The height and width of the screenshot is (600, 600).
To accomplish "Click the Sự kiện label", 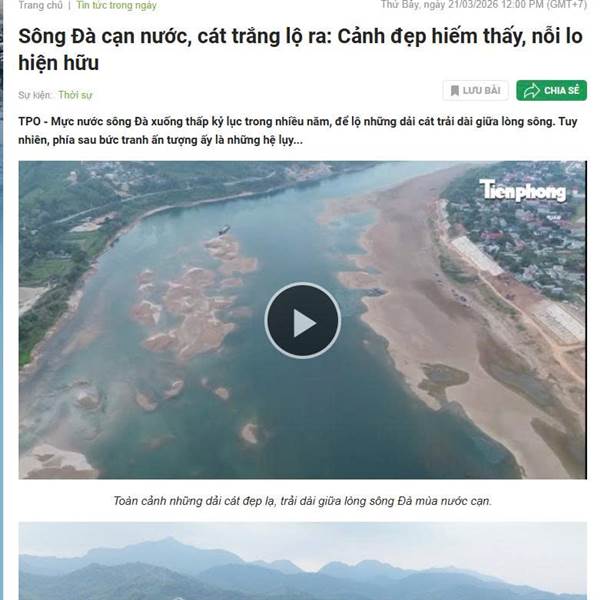I will coord(35,95).
